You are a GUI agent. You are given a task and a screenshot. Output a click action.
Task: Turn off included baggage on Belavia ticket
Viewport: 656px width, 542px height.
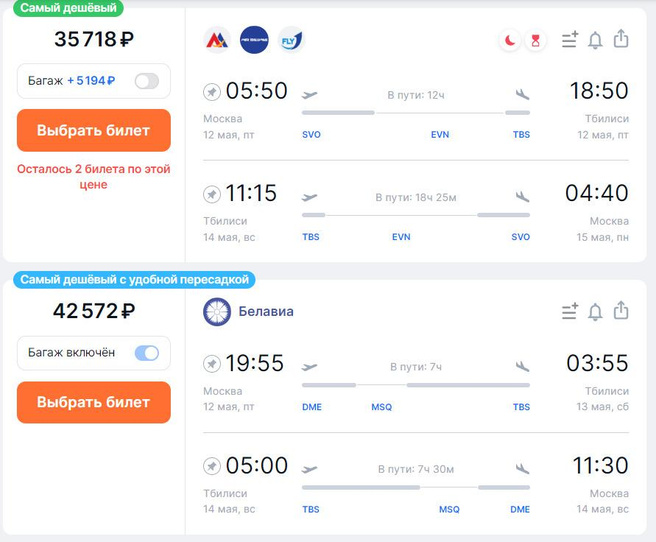coord(147,353)
